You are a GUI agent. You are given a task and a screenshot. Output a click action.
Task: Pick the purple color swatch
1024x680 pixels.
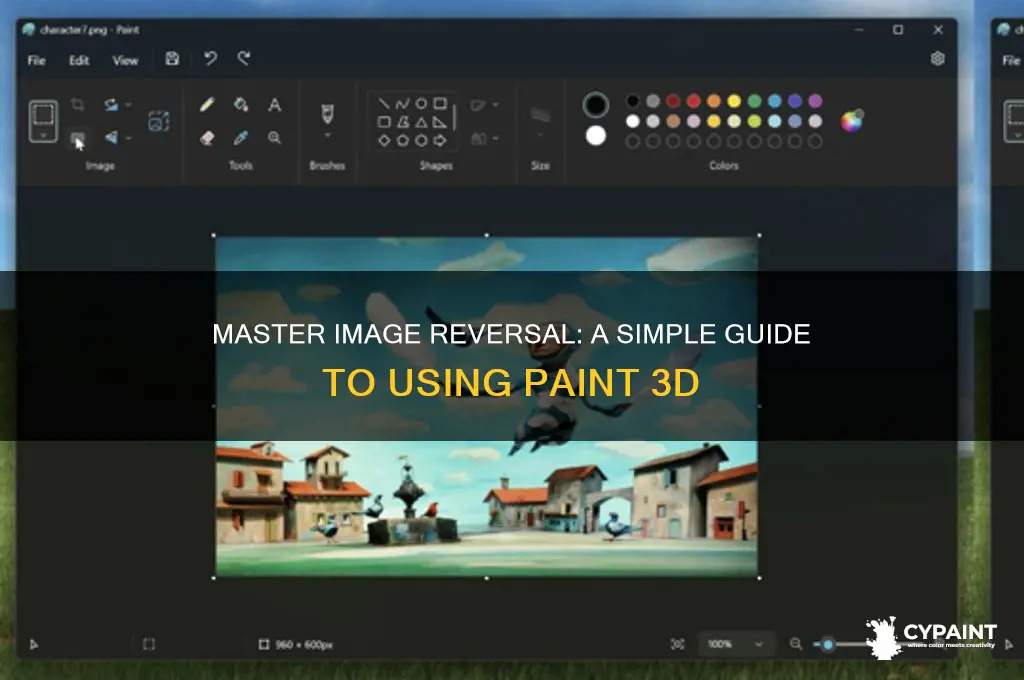pos(815,101)
